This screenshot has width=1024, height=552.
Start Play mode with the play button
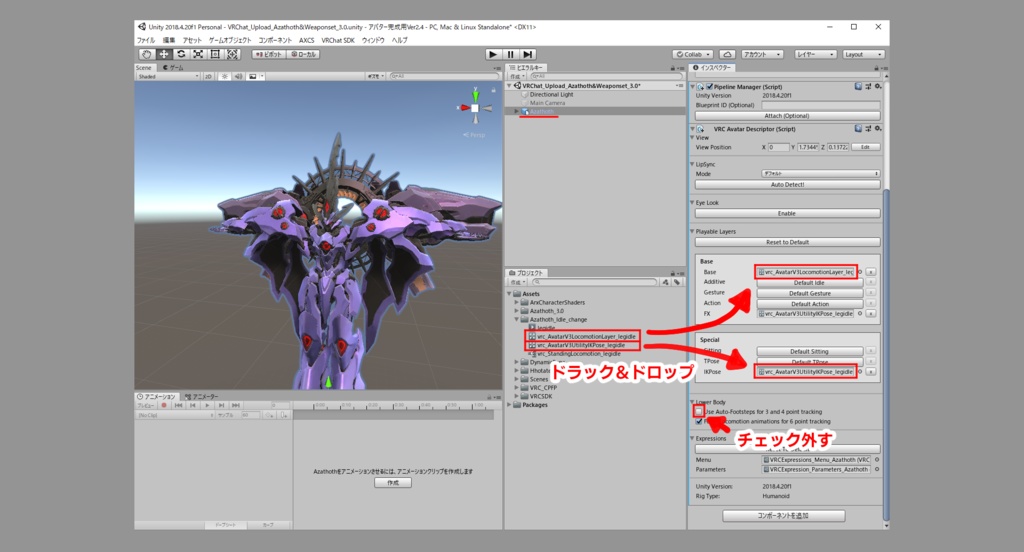click(493, 54)
